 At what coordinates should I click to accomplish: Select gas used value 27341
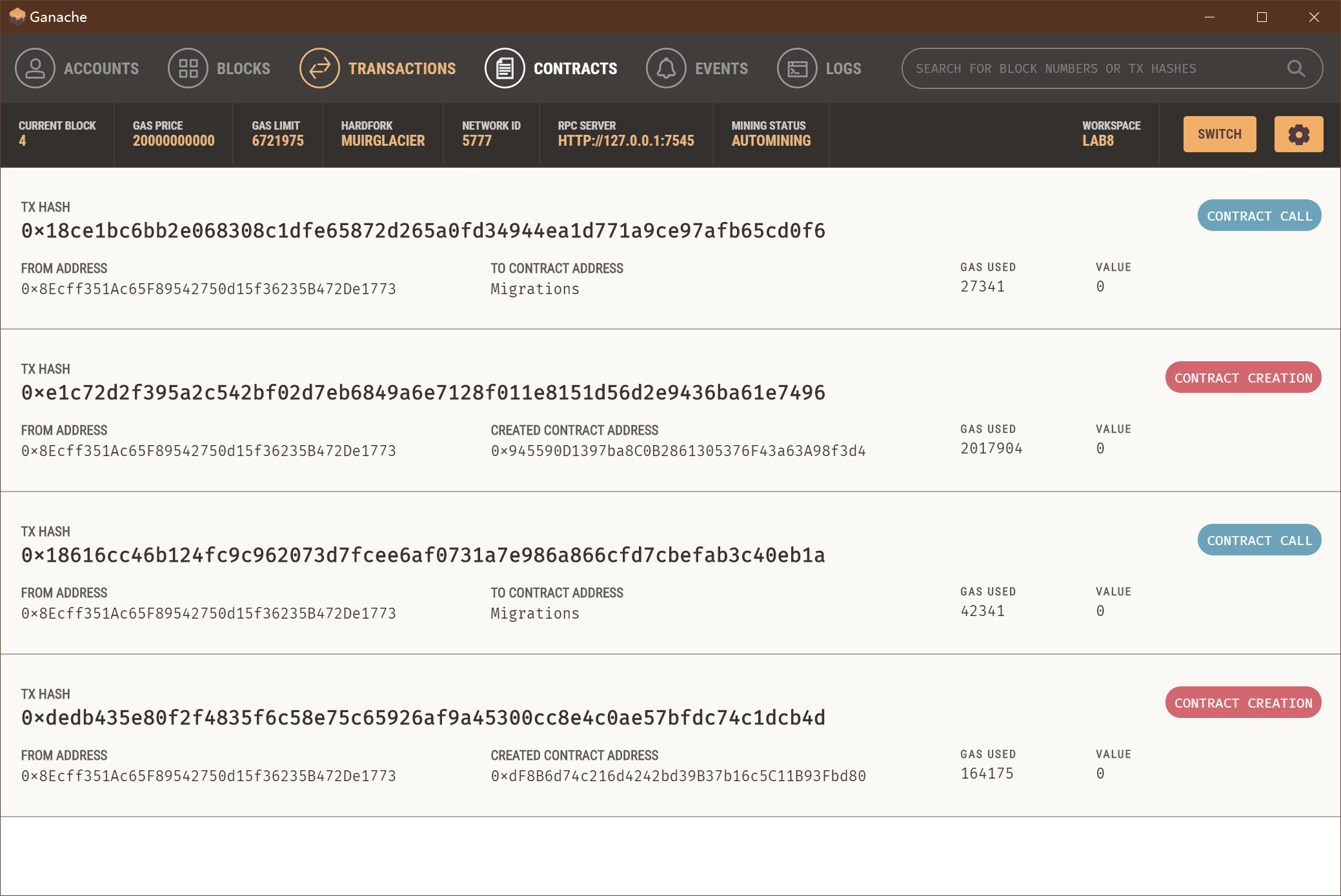pos(982,286)
